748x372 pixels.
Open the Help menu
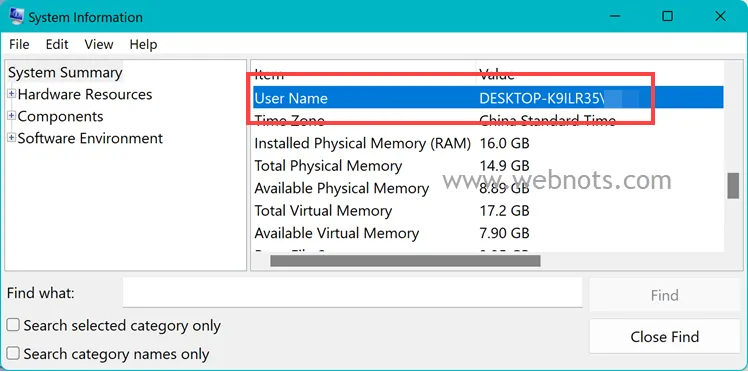[143, 44]
